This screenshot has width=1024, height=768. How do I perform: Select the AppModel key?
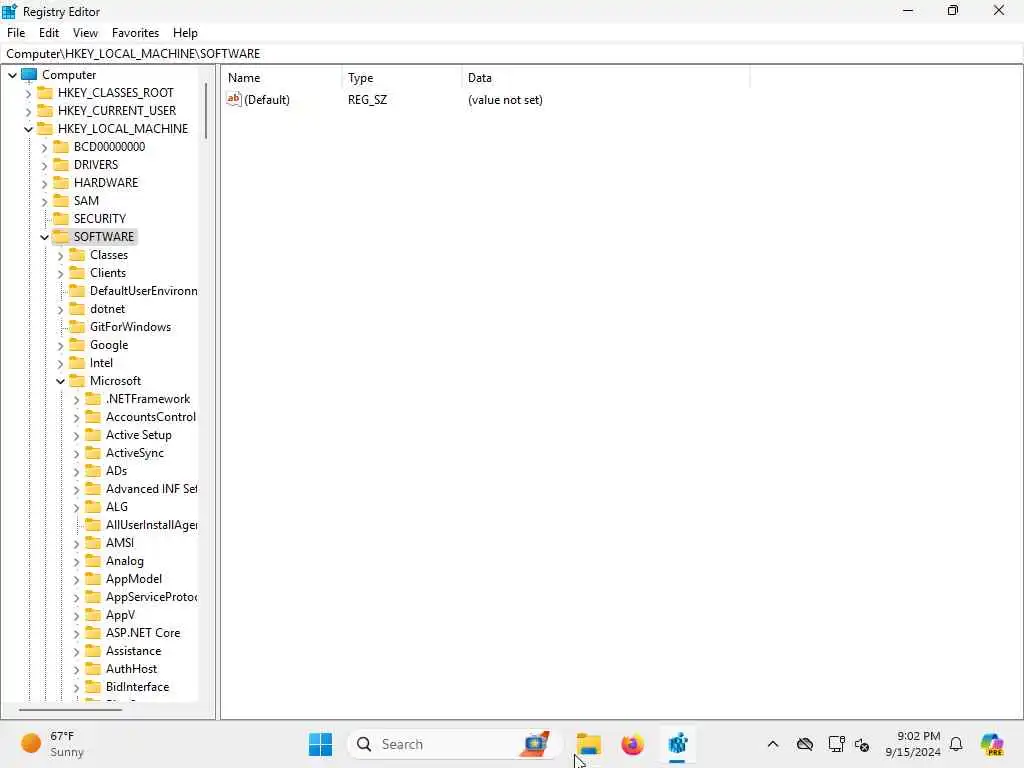134,579
